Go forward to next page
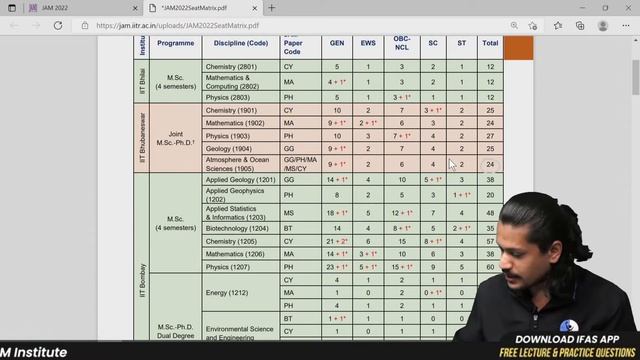Viewport: 640px width, 360px height. pos(36,26)
